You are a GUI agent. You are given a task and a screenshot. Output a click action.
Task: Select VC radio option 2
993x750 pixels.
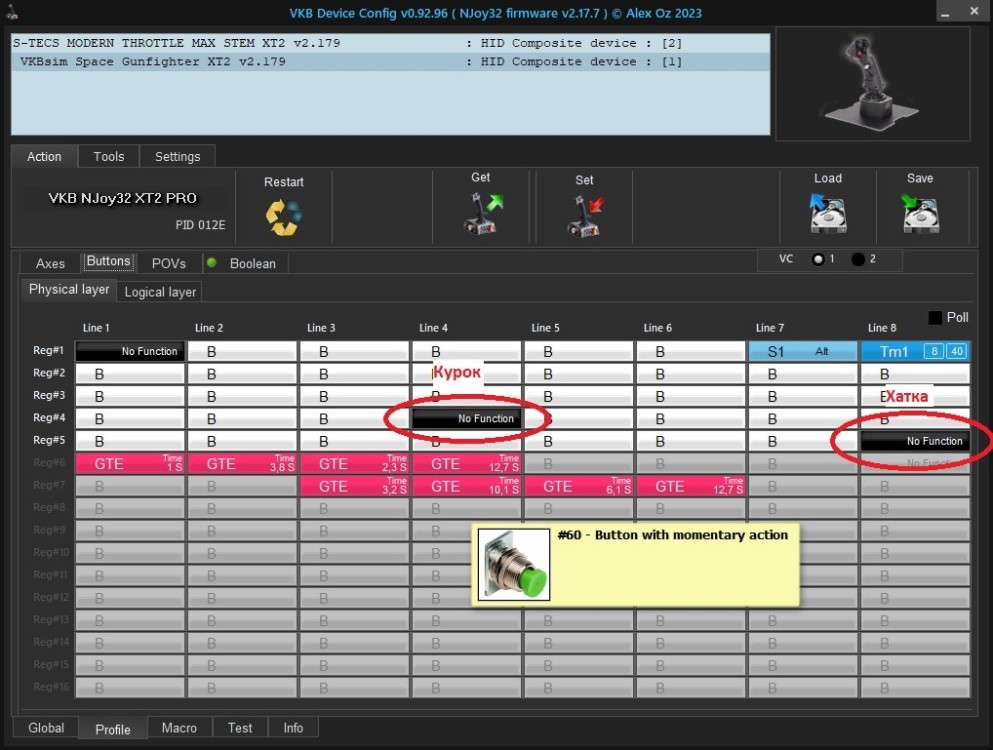(858, 259)
